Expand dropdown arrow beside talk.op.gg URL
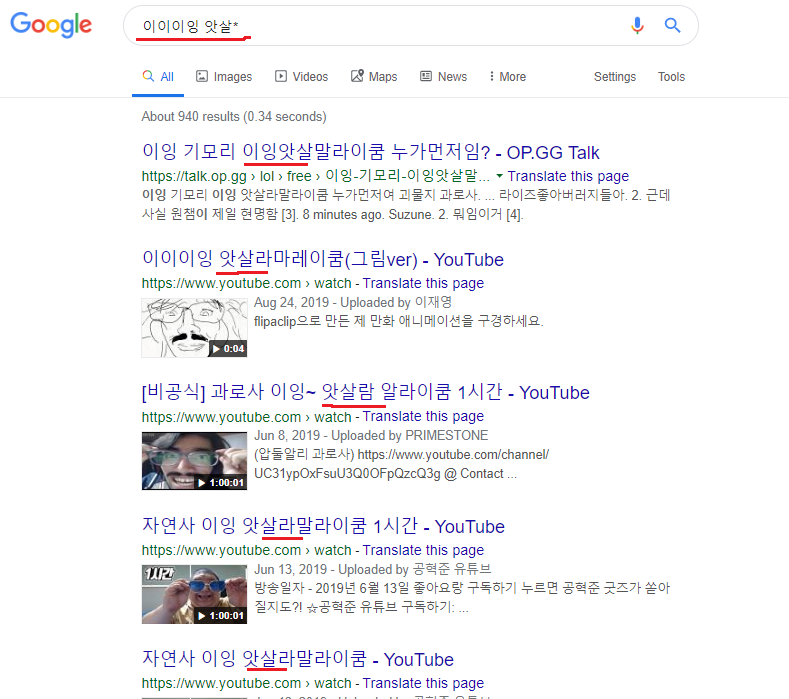 499,176
